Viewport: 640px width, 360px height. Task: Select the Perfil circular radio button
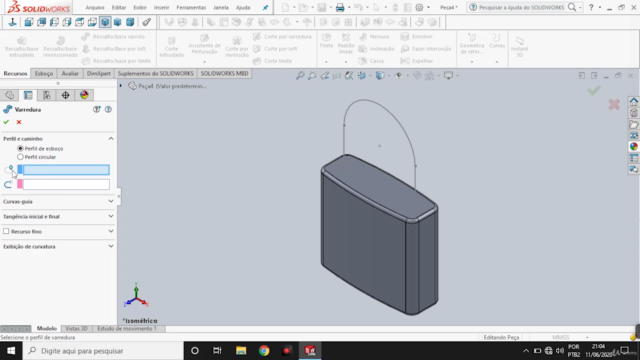coord(20,157)
